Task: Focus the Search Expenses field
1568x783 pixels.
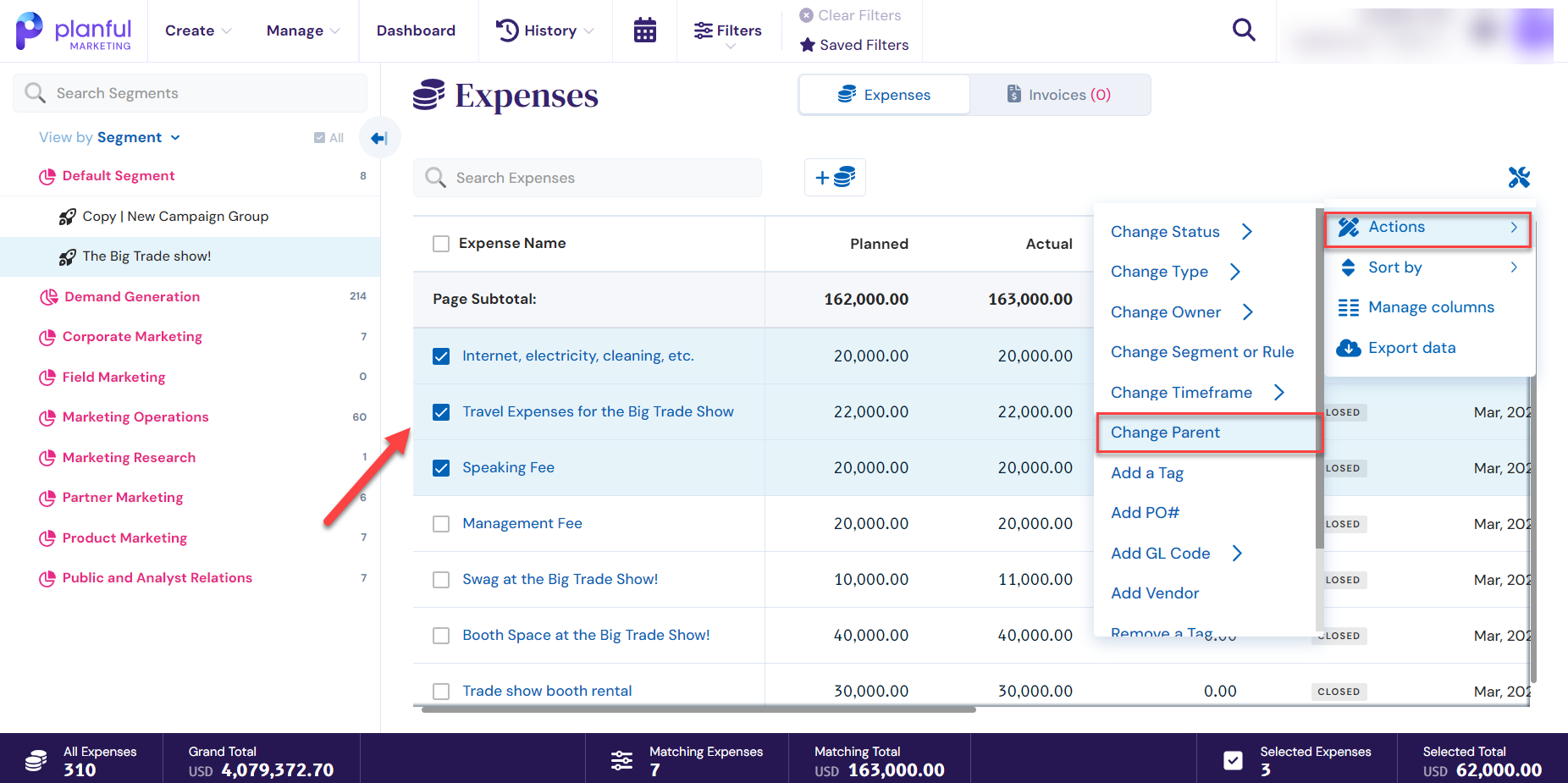Action: pyautogui.click(x=588, y=178)
